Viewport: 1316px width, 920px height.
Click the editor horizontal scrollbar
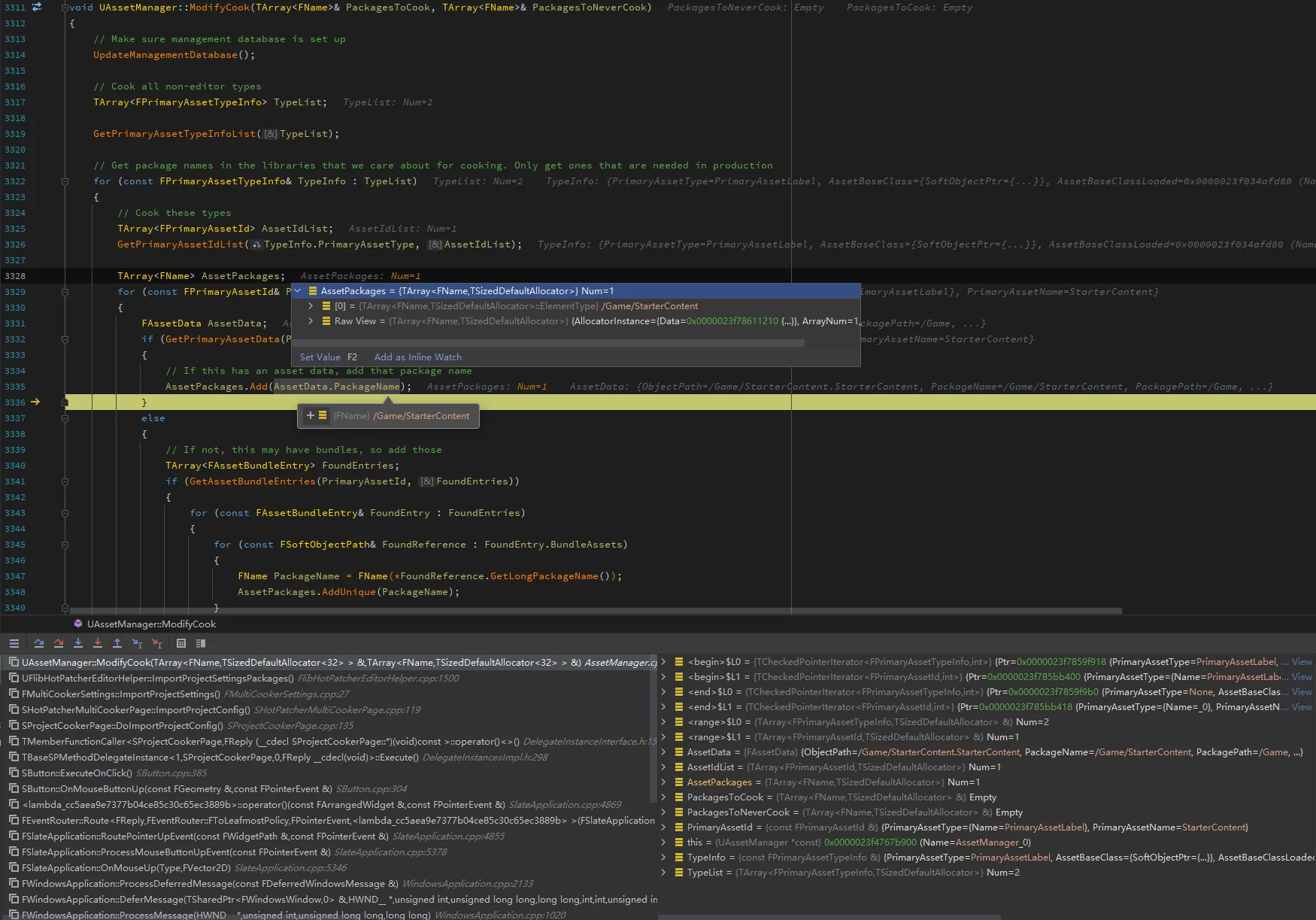tap(594, 611)
